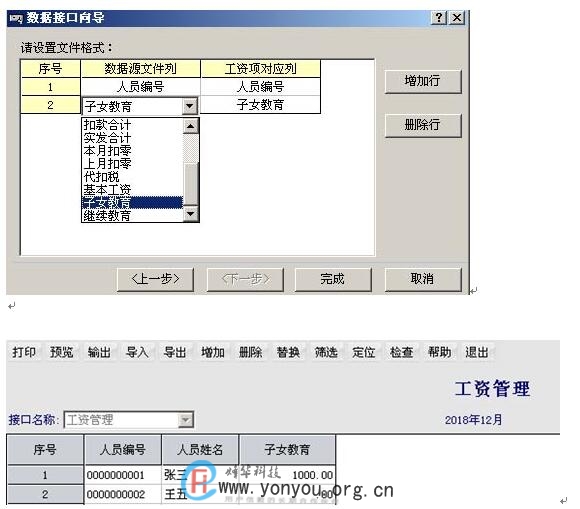This screenshot has width=580, height=509.
Task: Select 基本工资 in the dropdown list
Action: (107, 190)
